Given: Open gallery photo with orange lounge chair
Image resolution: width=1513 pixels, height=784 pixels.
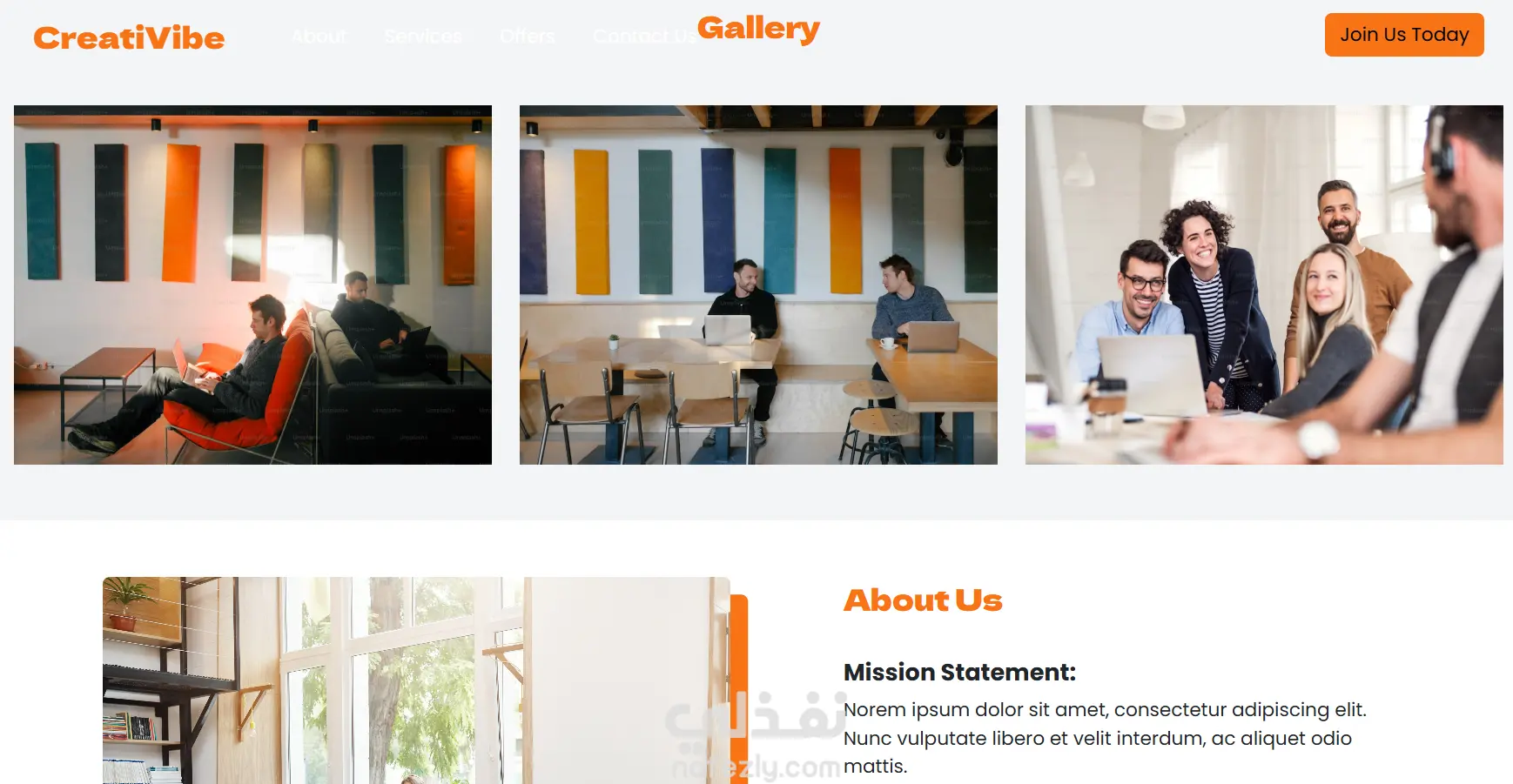Looking at the screenshot, I should (x=252, y=285).
